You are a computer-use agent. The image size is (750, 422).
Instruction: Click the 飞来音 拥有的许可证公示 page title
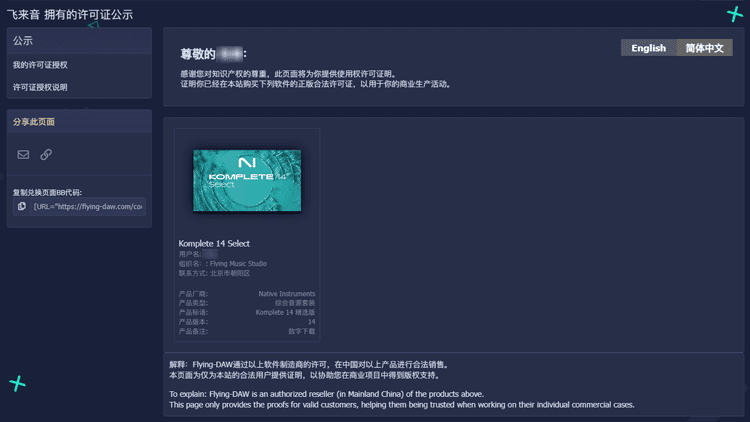[69, 15]
